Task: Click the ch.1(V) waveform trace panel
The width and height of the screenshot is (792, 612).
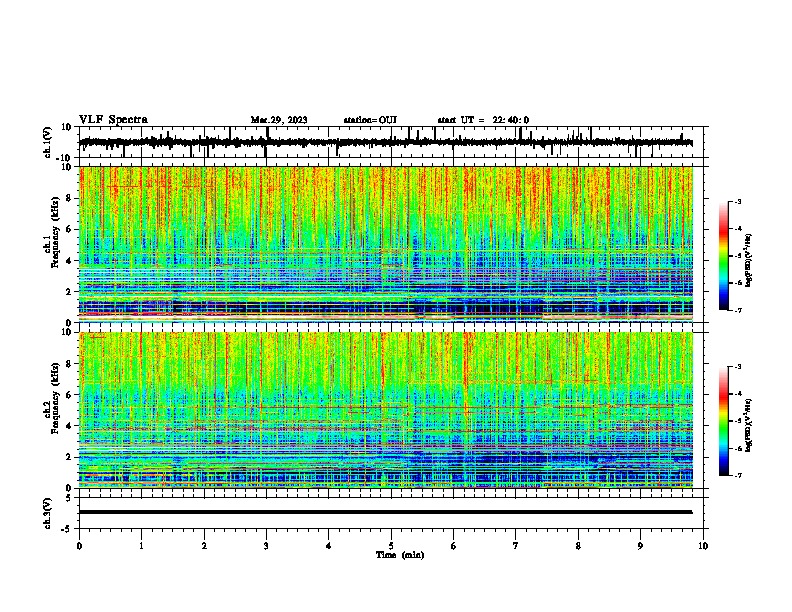Action: pos(393,142)
